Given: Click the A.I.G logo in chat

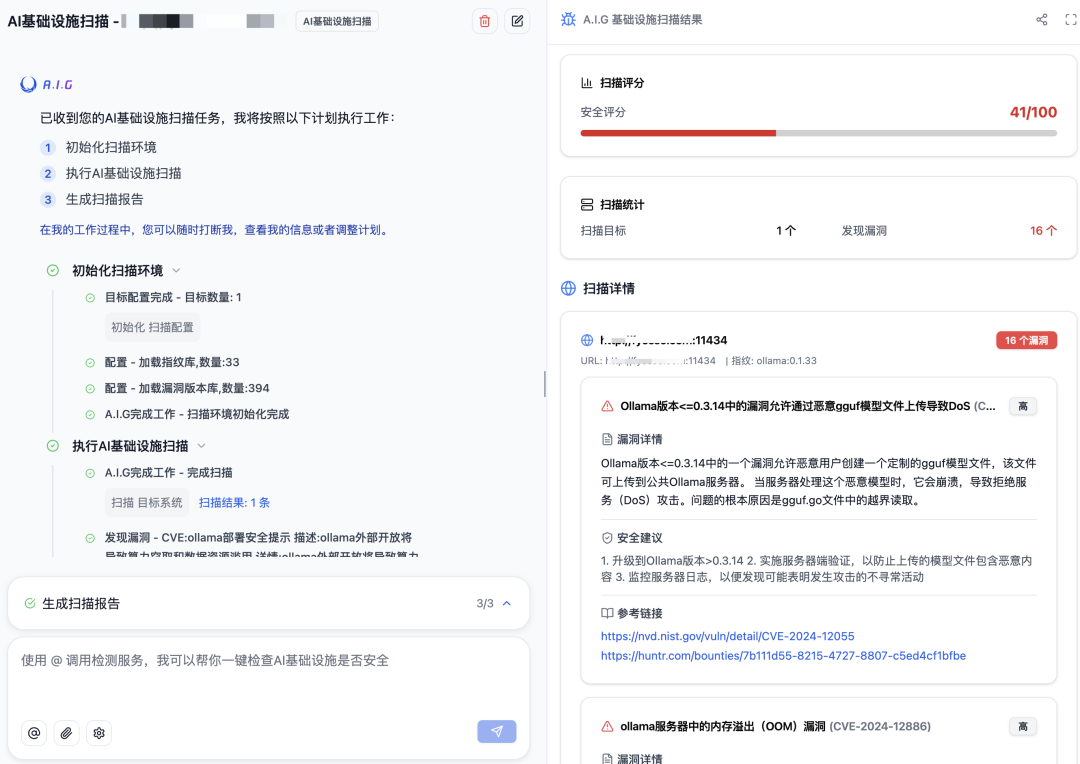Looking at the screenshot, I should pos(47,84).
